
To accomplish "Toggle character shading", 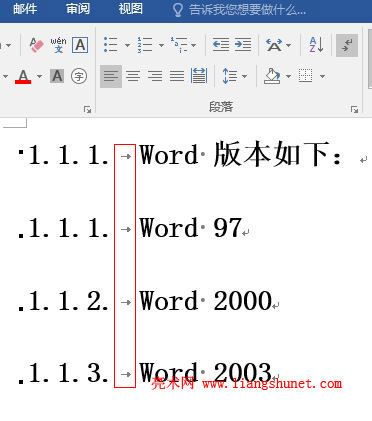I will point(57,76).
